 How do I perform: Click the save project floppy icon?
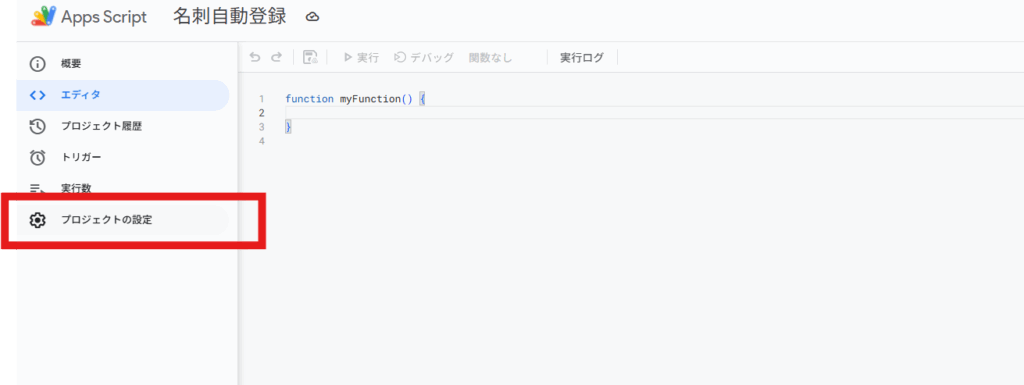(310, 57)
